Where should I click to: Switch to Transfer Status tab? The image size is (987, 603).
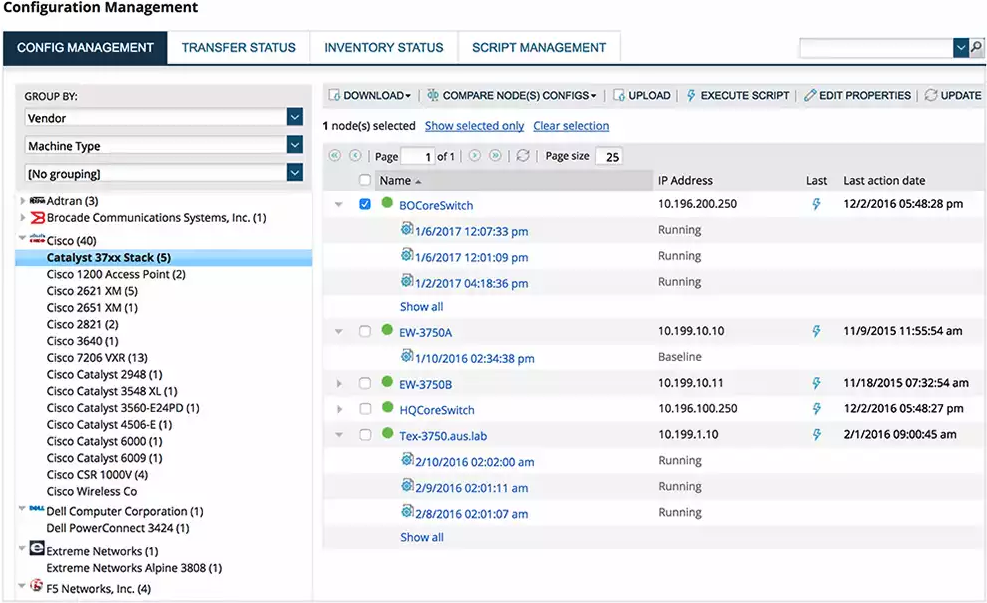pos(239,48)
